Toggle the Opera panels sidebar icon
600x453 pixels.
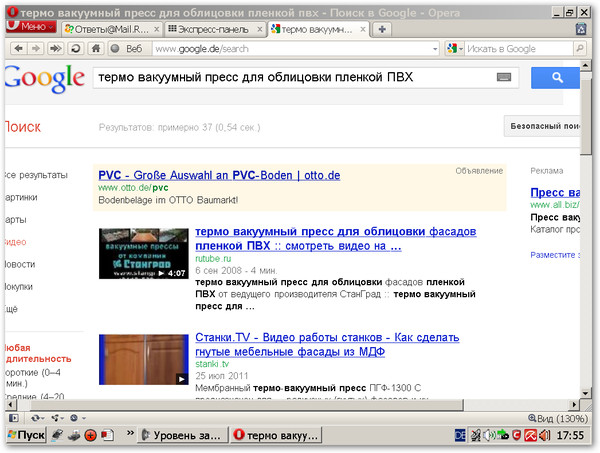pyautogui.click(x=14, y=418)
